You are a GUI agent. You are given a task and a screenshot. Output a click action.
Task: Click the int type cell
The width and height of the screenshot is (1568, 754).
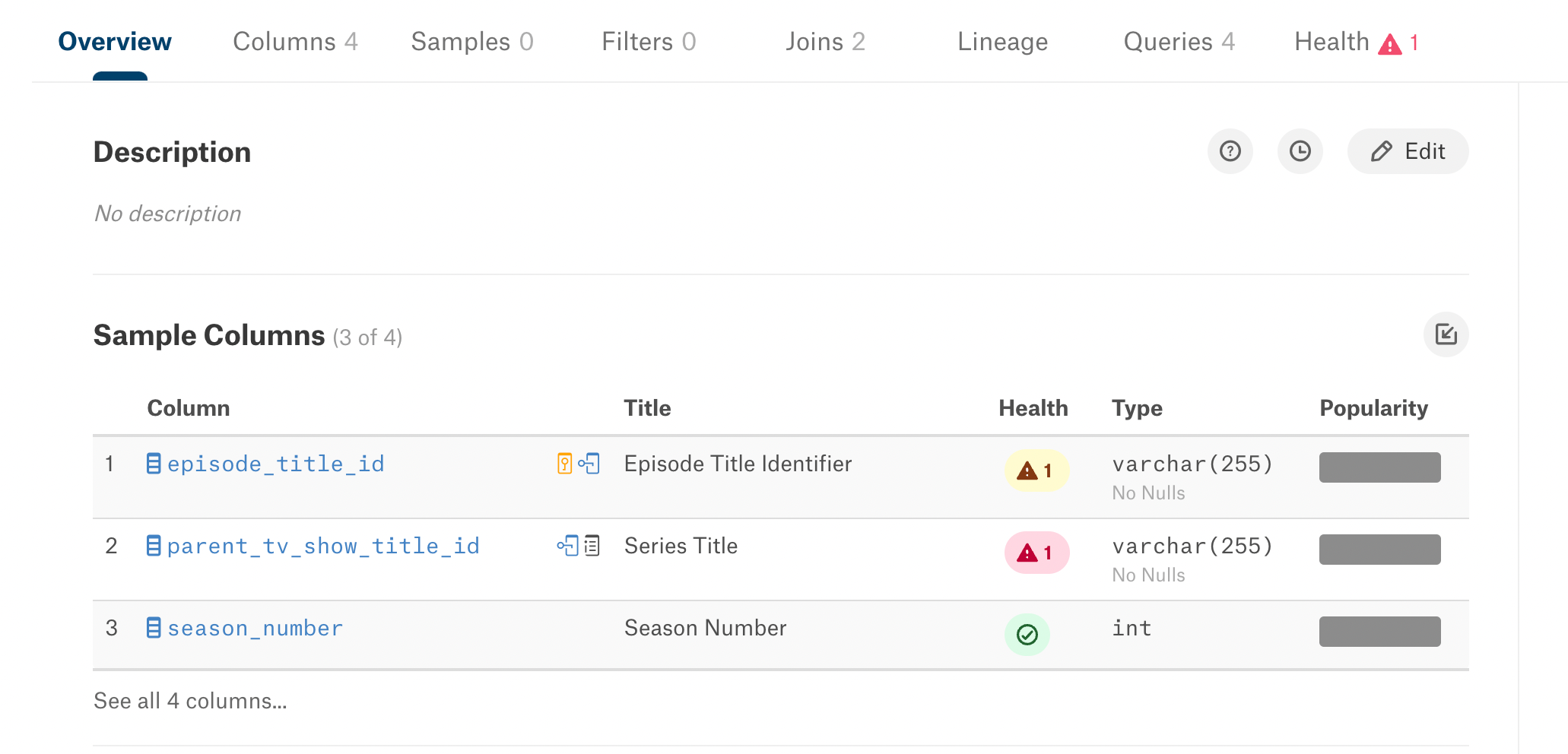(1132, 628)
